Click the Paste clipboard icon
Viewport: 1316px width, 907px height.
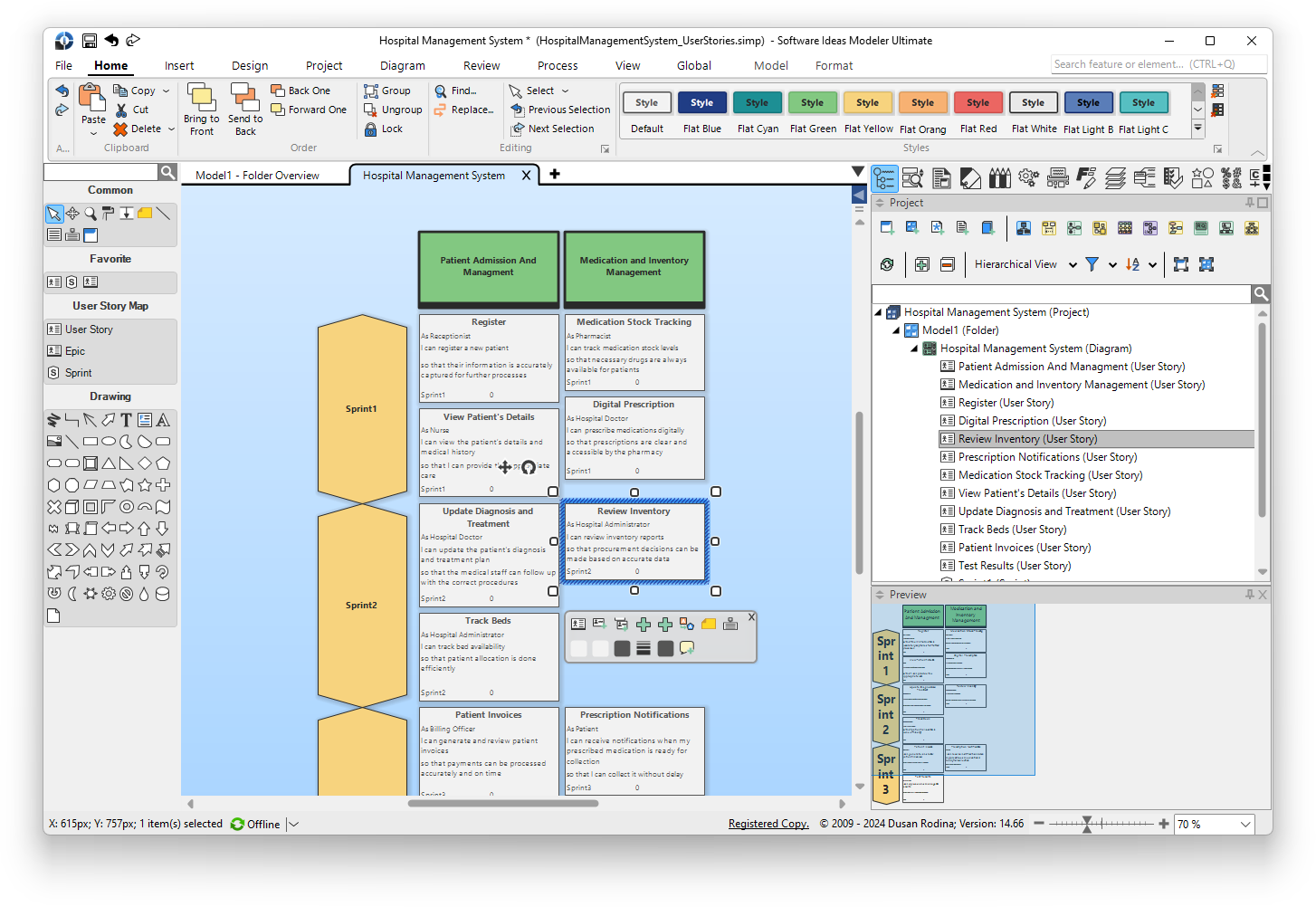[92, 97]
